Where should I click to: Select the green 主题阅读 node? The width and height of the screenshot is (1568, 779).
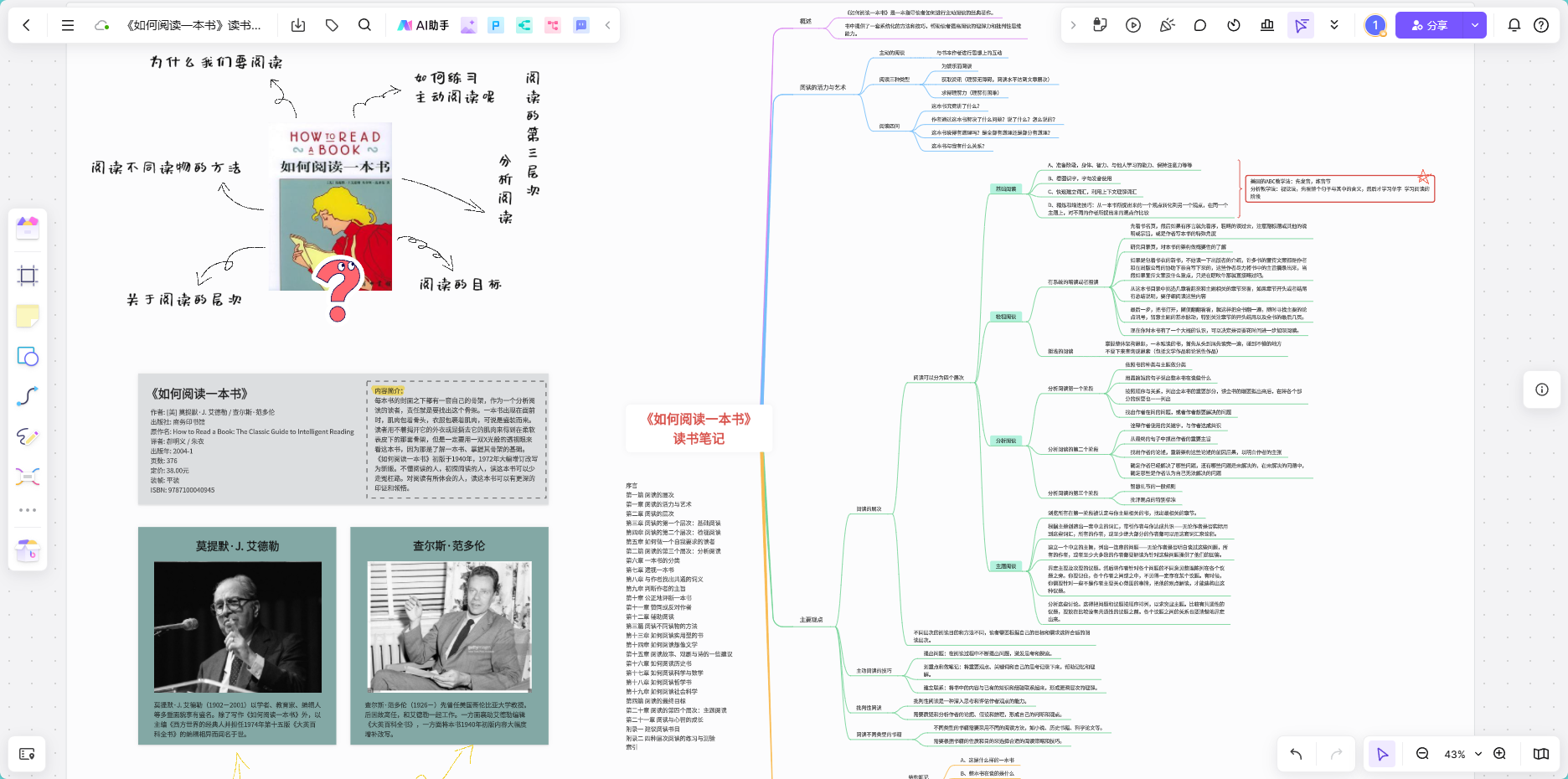[1005, 566]
